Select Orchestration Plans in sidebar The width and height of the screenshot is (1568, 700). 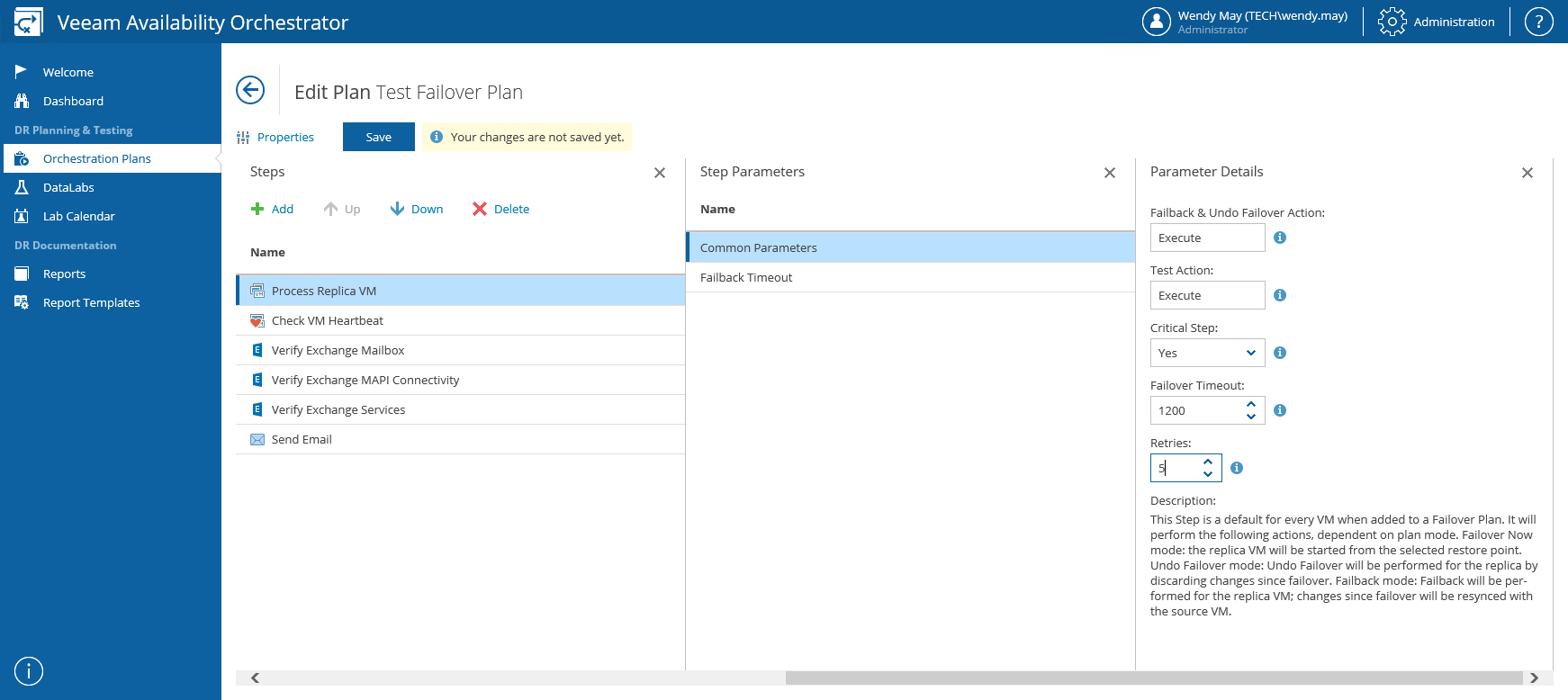[111, 158]
